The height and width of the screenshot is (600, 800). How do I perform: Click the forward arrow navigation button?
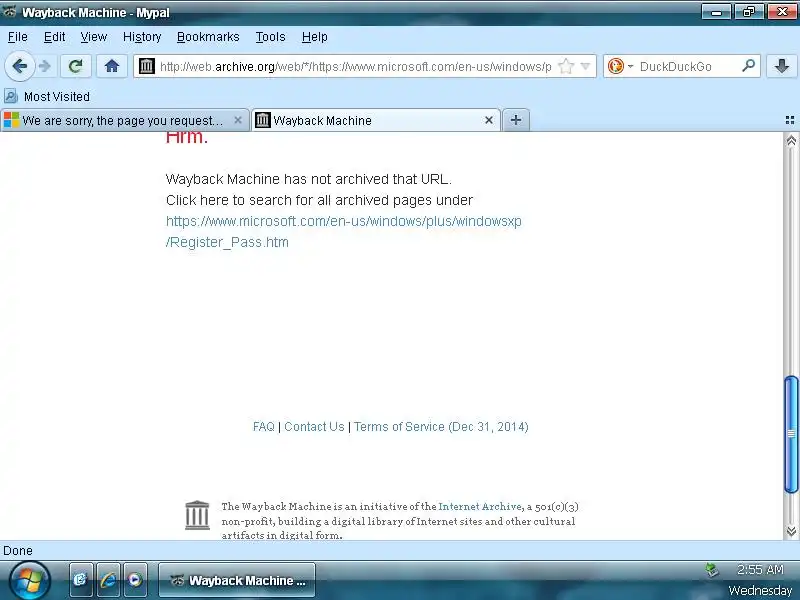point(45,66)
